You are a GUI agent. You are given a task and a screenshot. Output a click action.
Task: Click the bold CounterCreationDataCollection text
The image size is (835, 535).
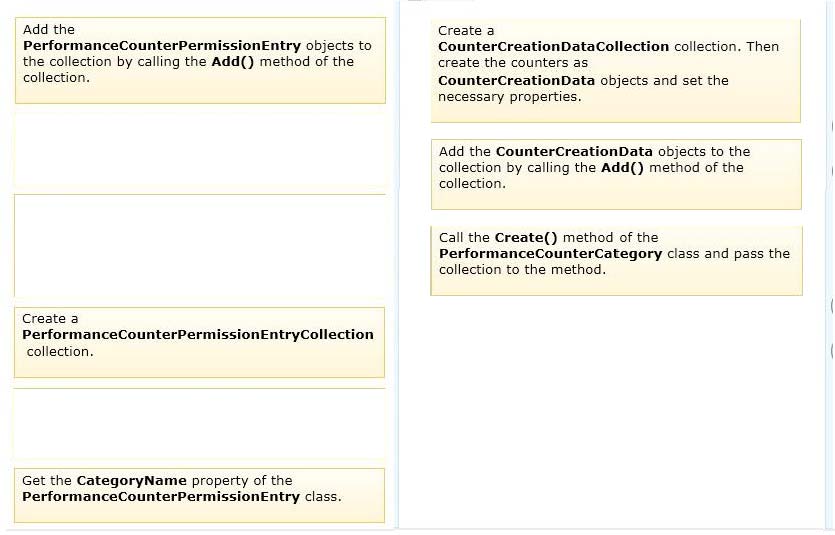click(x=553, y=47)
